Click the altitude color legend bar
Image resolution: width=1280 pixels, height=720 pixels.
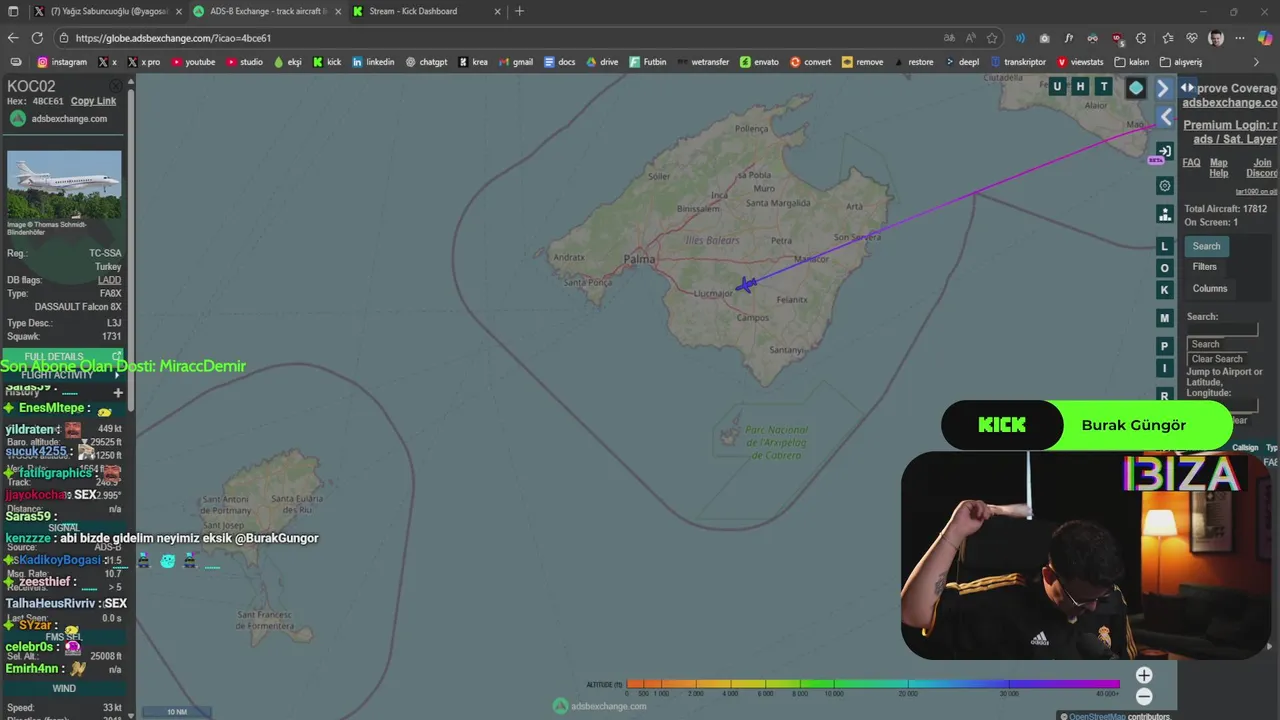point(873,684)
